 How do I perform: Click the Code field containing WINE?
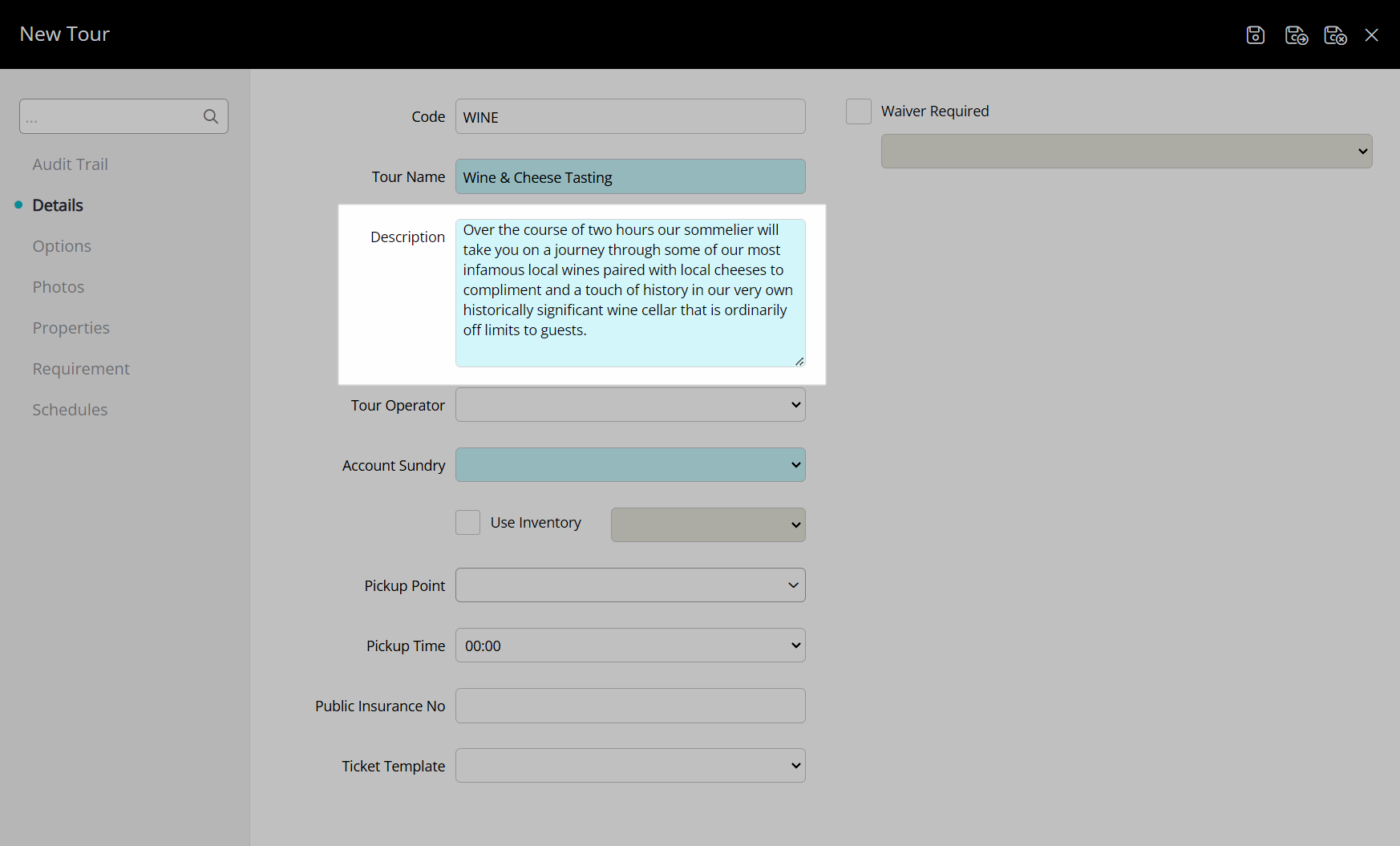click(630, 116)
